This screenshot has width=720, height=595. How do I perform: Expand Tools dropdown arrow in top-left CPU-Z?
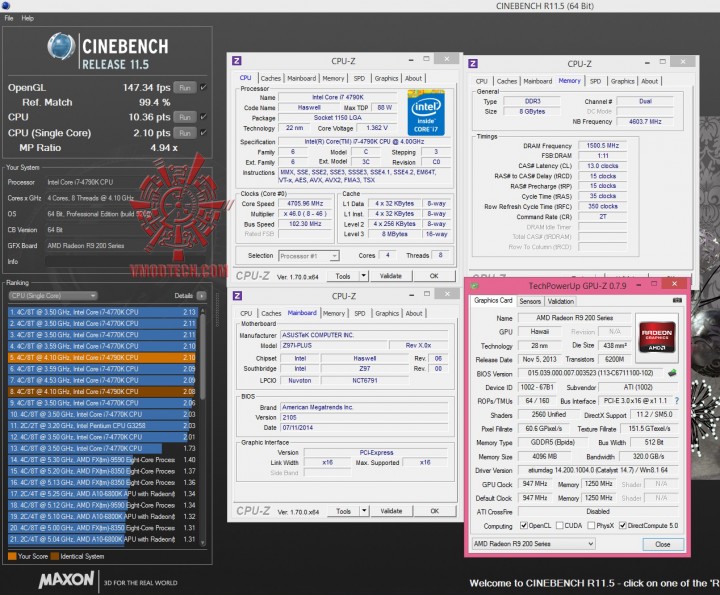click(x=364, y=276)
